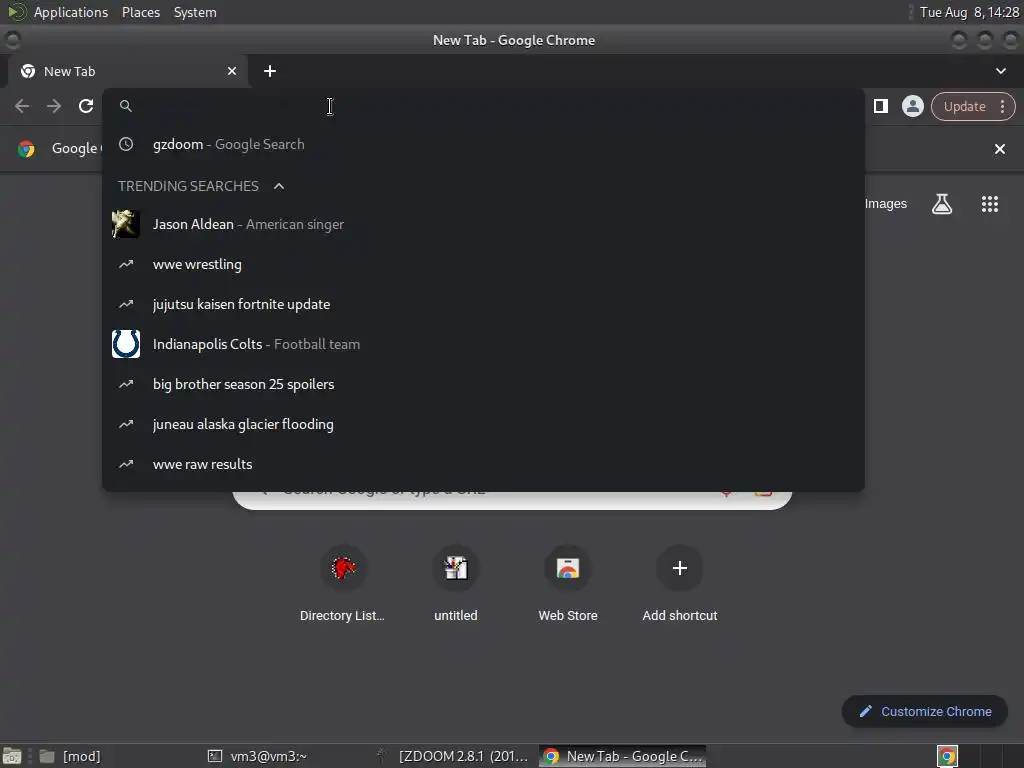The width and height of the screenshot is (1024, 768).
Task: Go back using the back arrow
Action: click(22, 106)
